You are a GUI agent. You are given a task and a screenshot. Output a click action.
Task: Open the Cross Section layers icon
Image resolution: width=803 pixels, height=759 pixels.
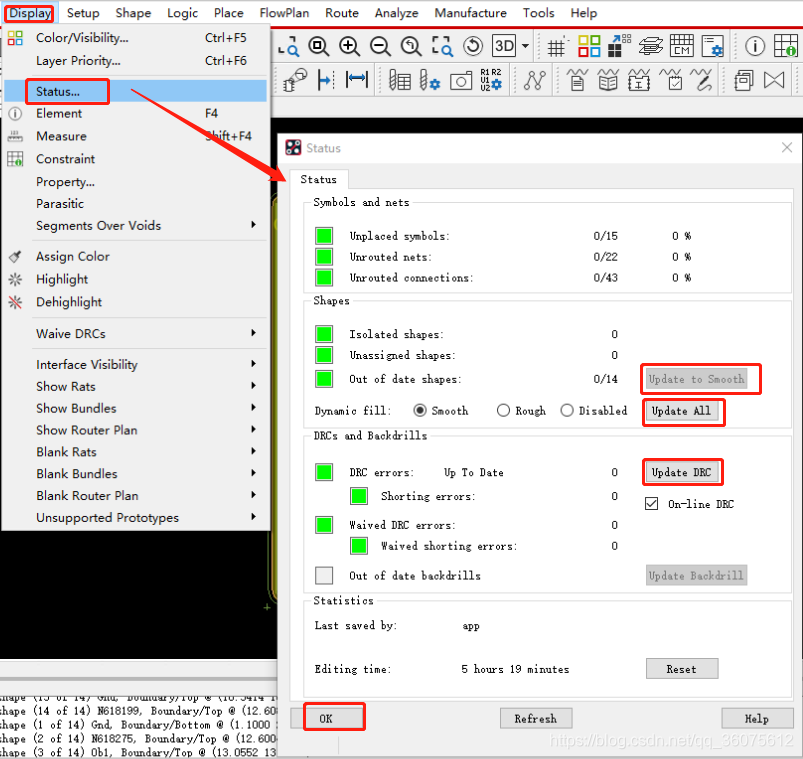click(650, 47)
